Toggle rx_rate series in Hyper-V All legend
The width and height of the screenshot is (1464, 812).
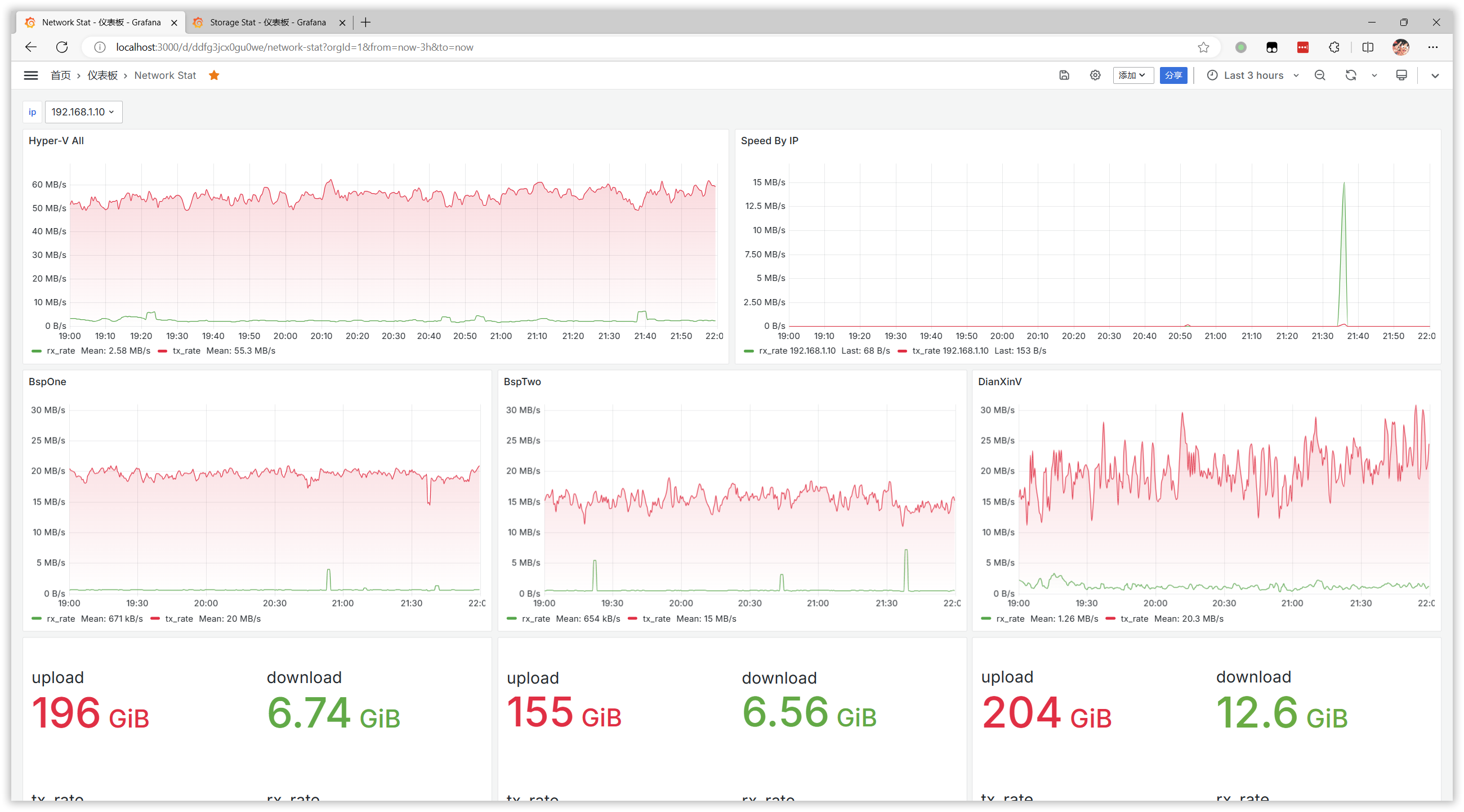click(61, 351)
